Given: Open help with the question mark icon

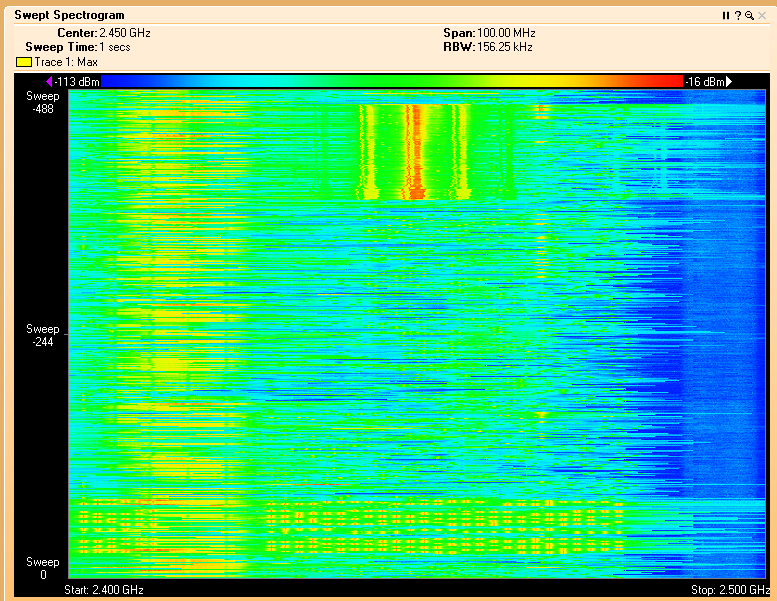Looking at the screenshot, I should tap(737, 16).
